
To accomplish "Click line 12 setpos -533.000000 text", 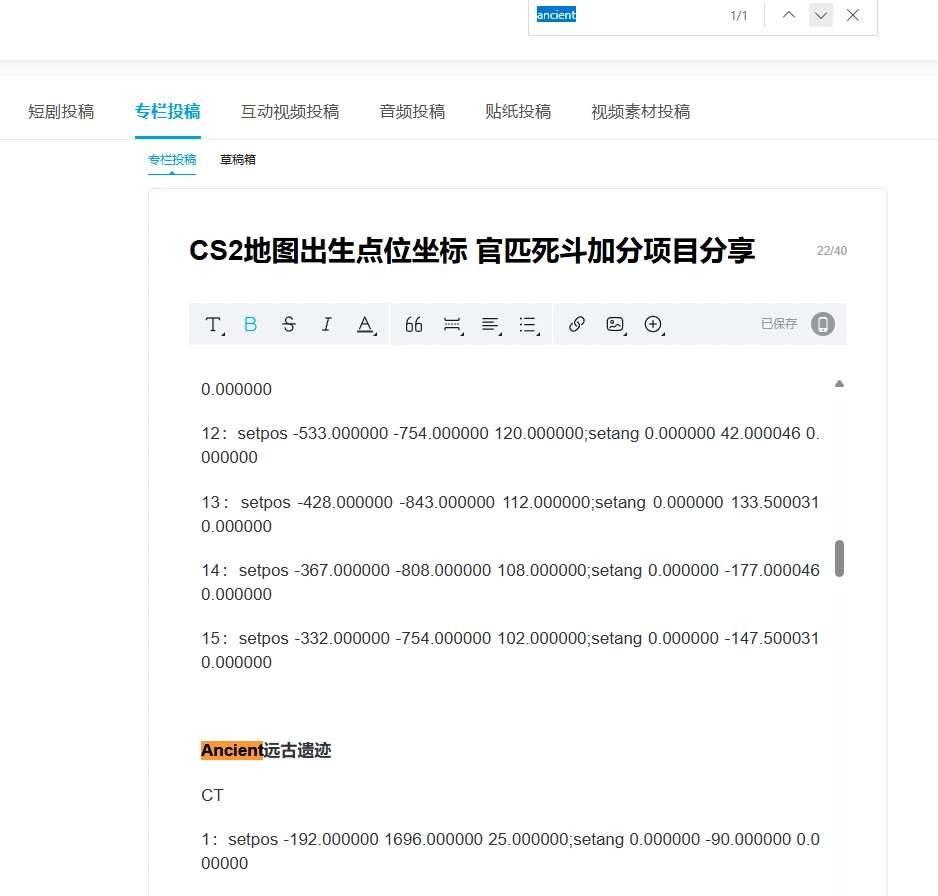I will click(x=510, y=445).
